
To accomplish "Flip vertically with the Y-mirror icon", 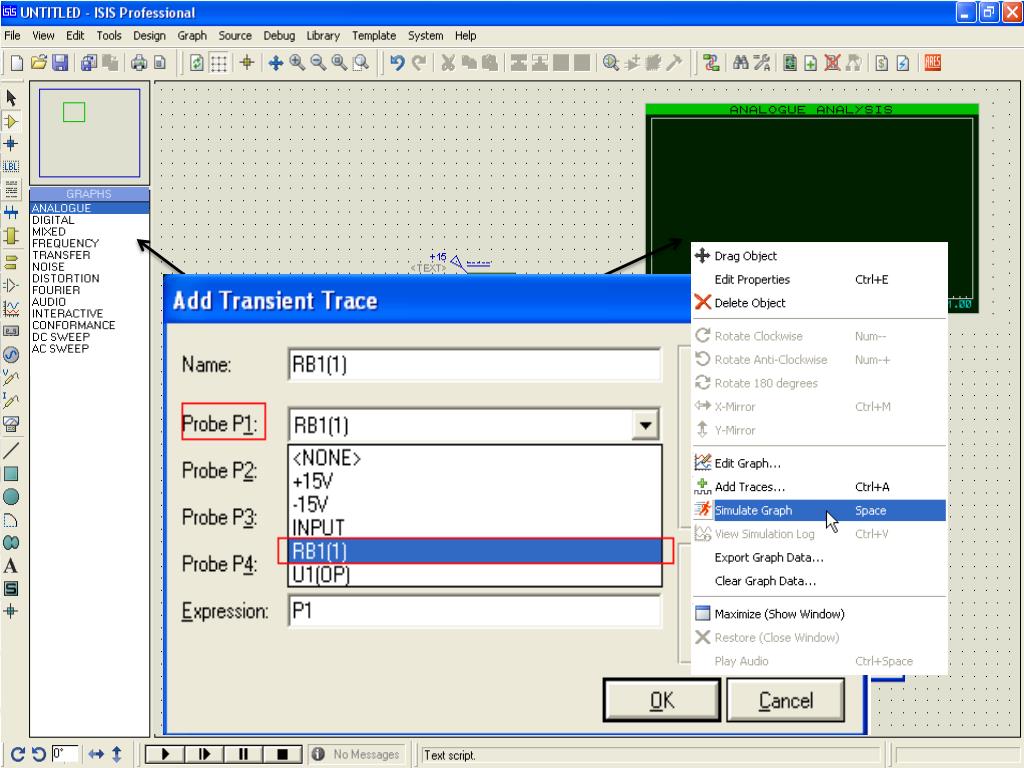I will click(x=116, y=754).
